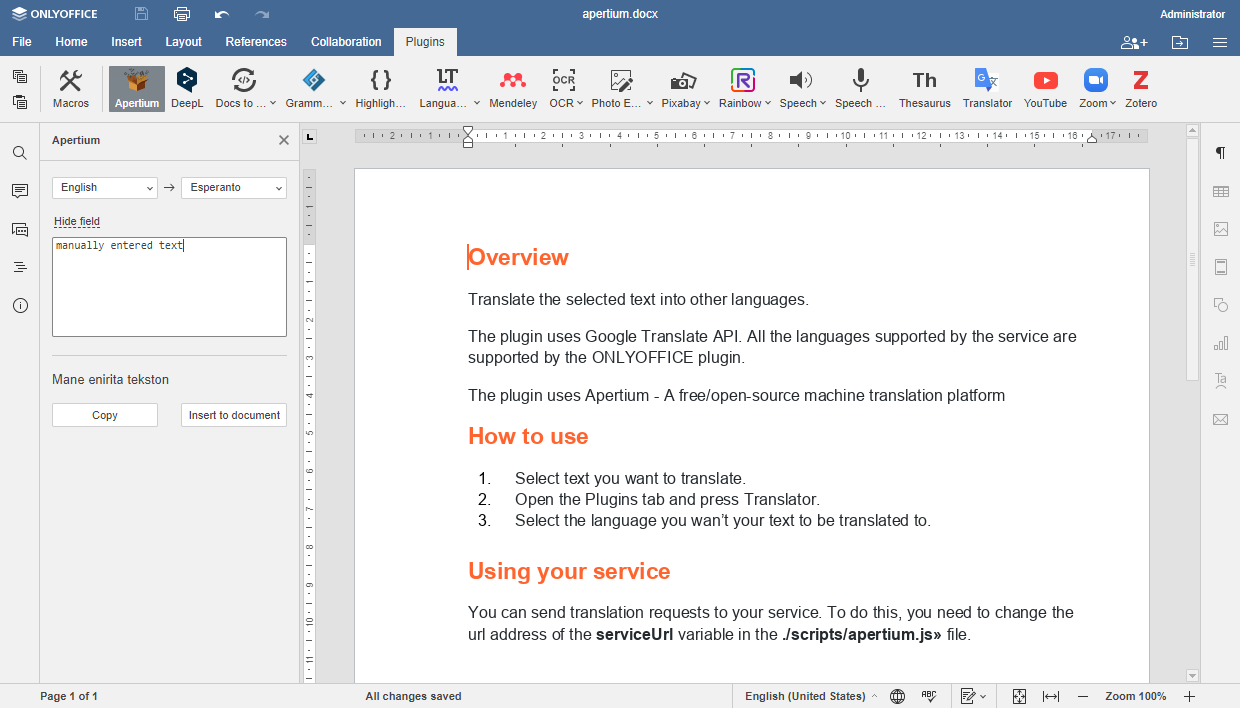1240x708 pixels.
Task: Toggle spell checking in status bar
Action: [928, 696]
